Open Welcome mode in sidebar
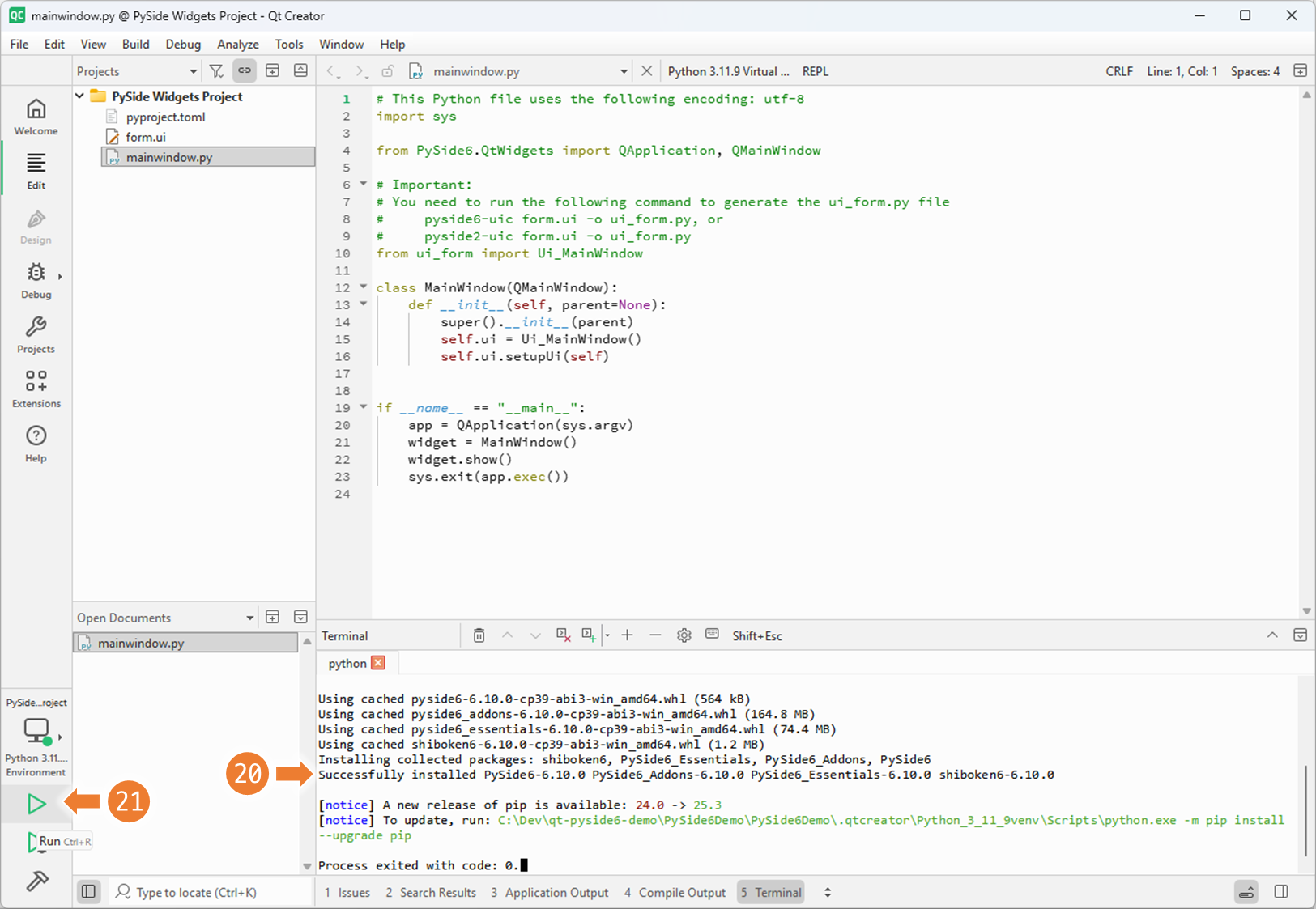 36,117
